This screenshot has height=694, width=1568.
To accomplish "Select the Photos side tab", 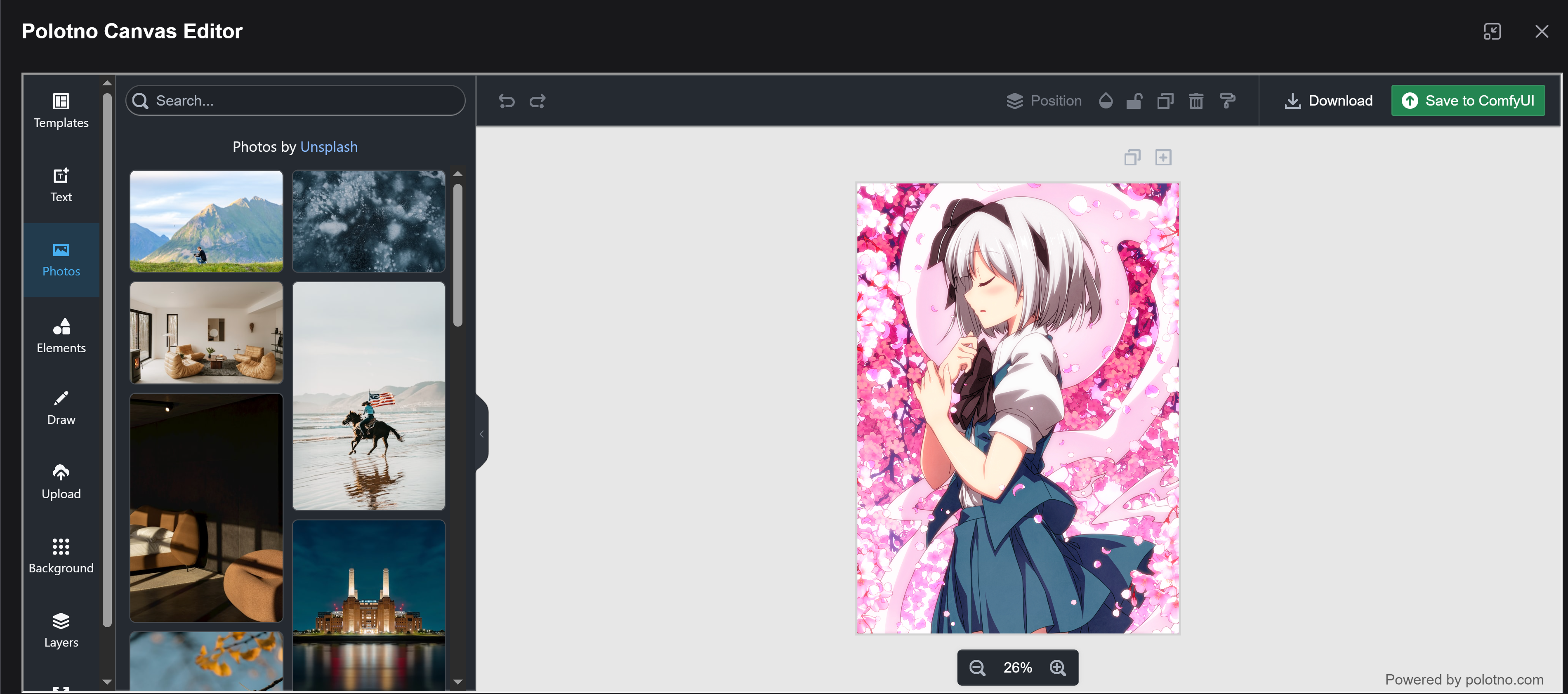I will [61, 260].
